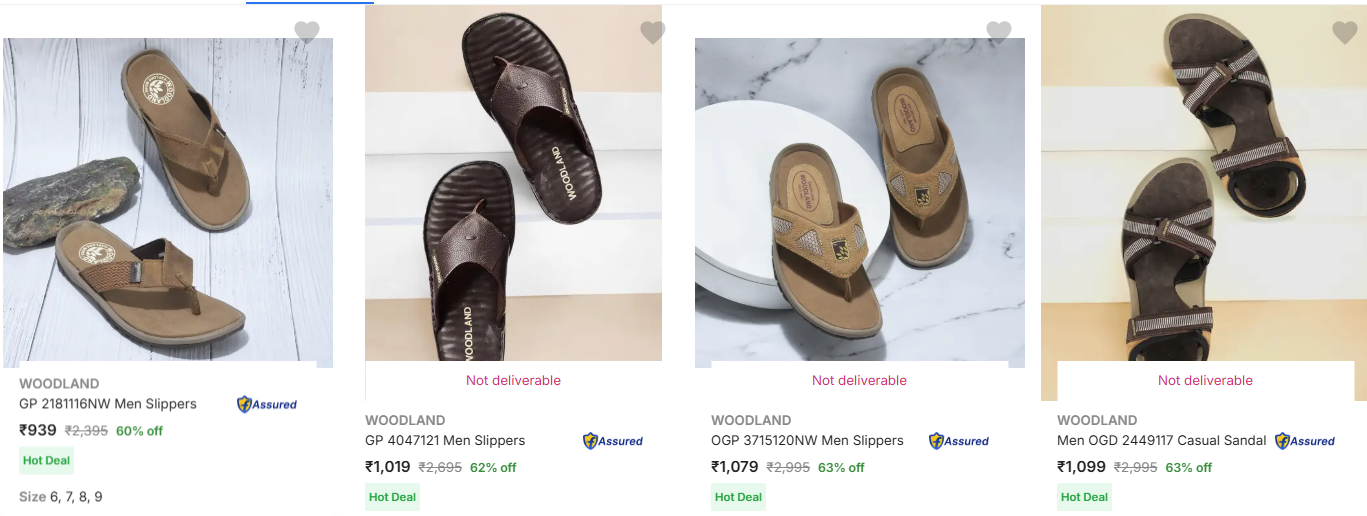This screenshot has width=1367, height=516.
Task: Click Assured badge beside OGP 3715120NW slippers
Action: click(959, 440)
